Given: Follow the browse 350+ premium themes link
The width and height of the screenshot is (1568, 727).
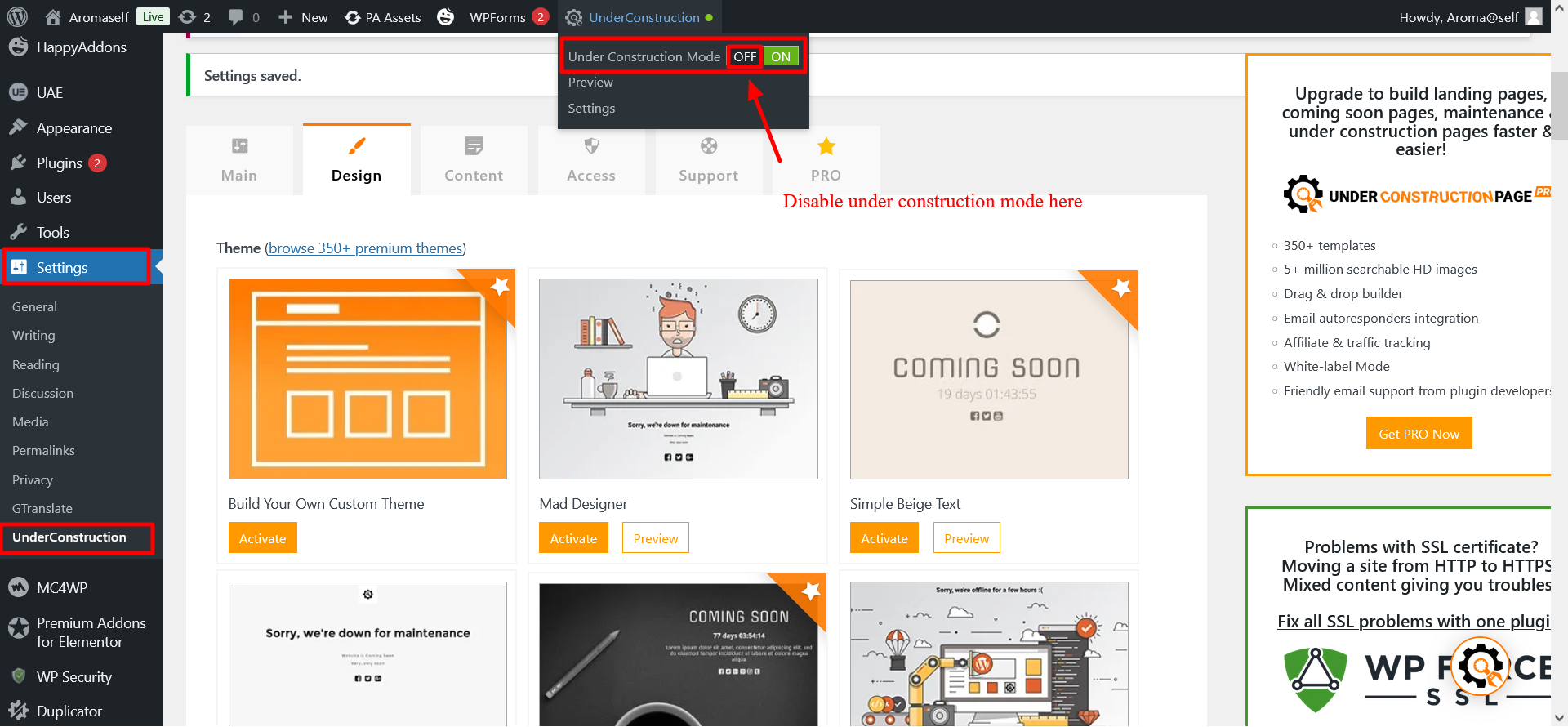Looking at the screenshot, I should (x=365, y=248).
